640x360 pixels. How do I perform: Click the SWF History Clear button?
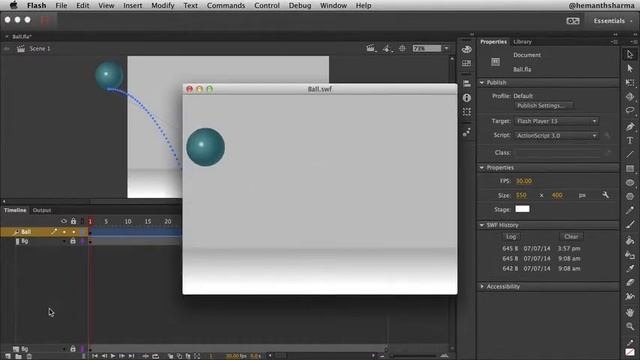[x=571, y=237]
